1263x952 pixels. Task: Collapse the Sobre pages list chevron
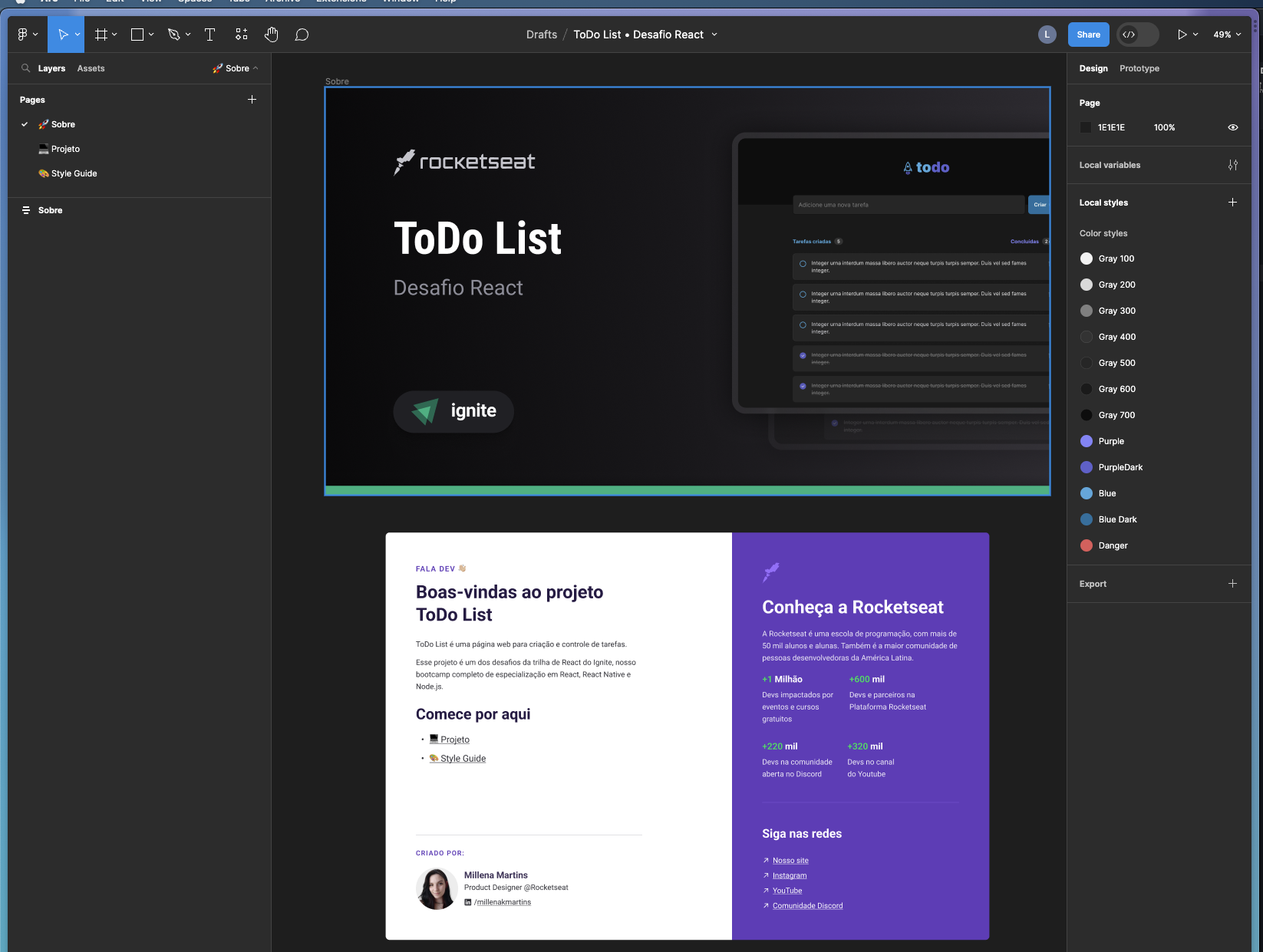coord(256,68)
